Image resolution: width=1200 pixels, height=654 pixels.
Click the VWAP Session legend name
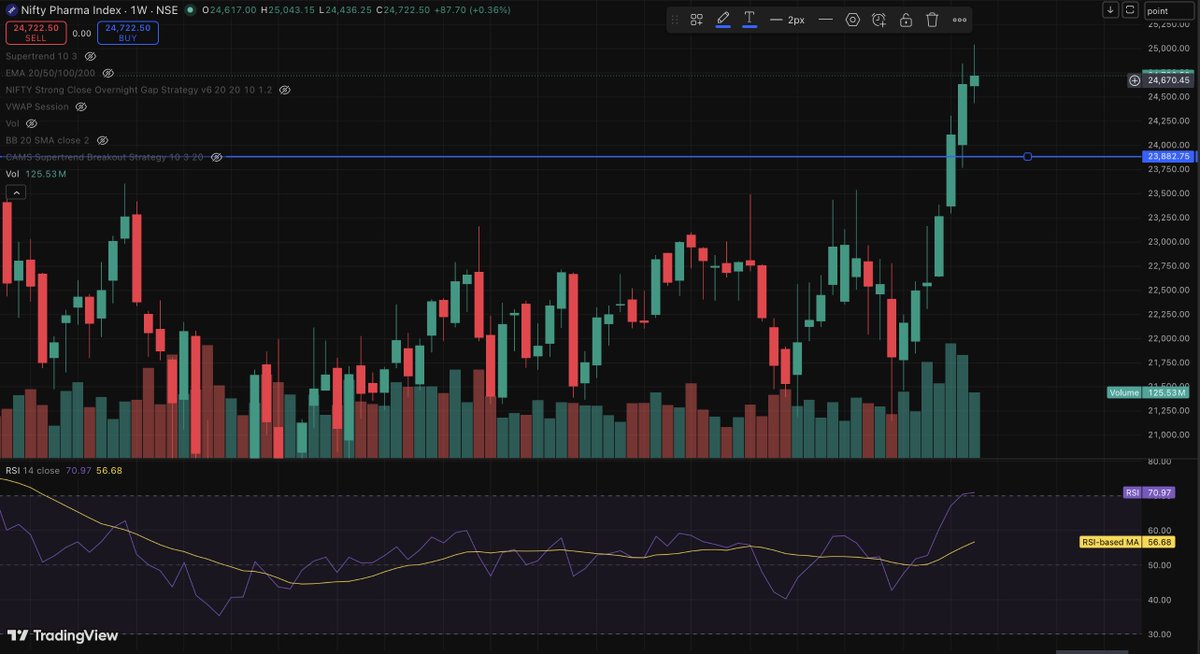(37, 106)
